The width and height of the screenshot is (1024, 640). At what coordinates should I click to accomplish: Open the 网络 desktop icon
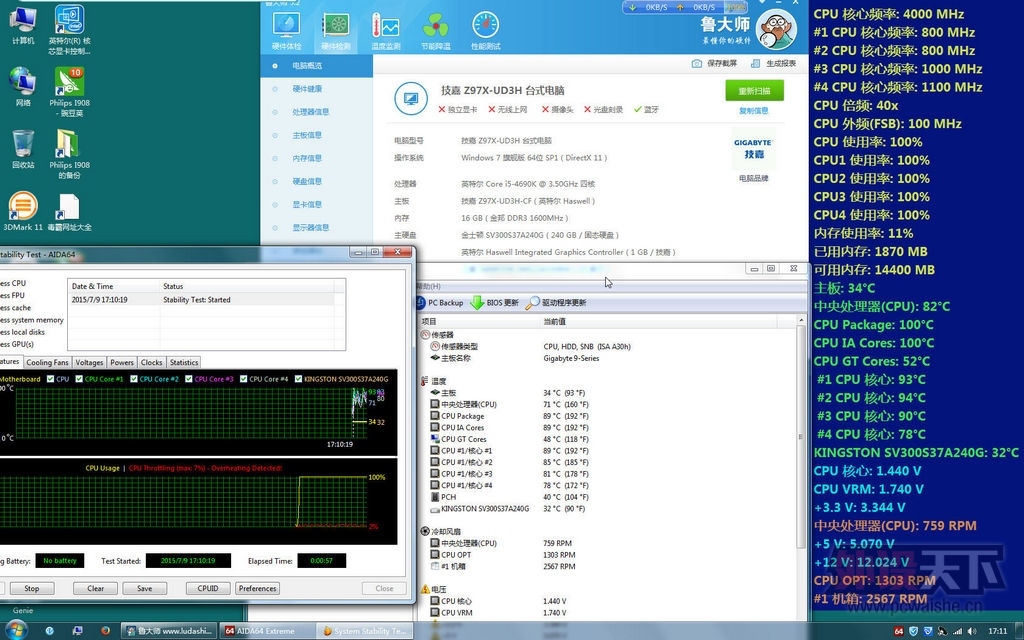click(x=23, y=86)
